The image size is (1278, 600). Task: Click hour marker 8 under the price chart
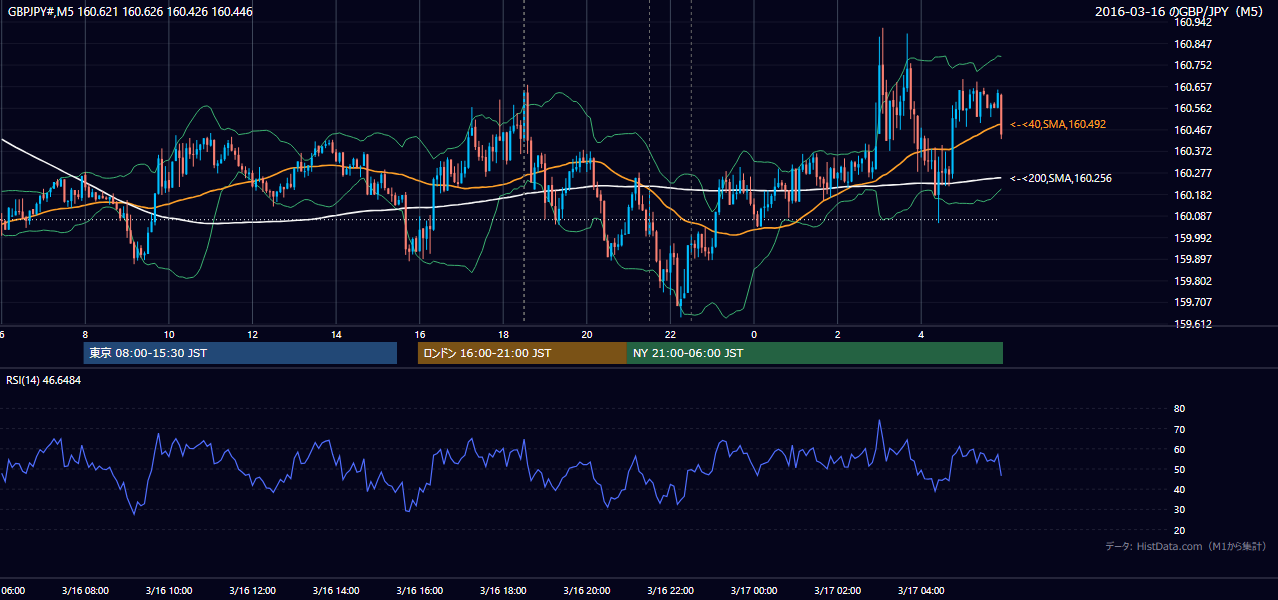tap(85, 335)
